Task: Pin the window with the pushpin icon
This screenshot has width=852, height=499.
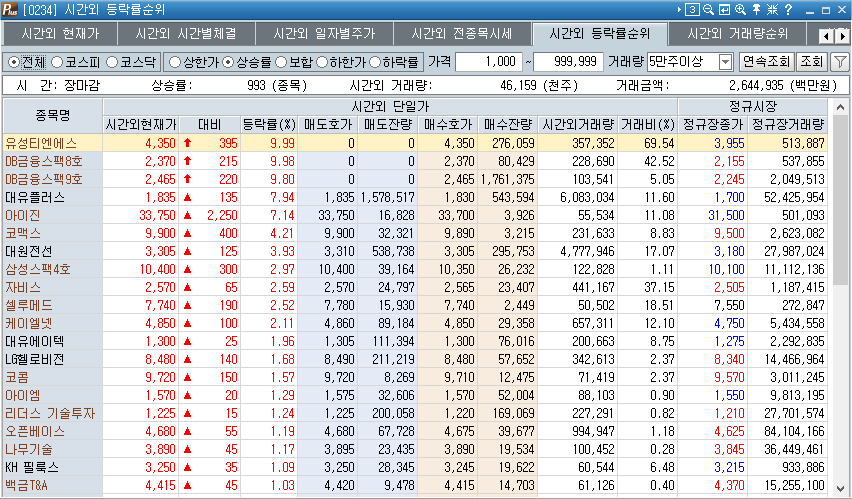Action: pyautogui.click(x=756, y=9)
